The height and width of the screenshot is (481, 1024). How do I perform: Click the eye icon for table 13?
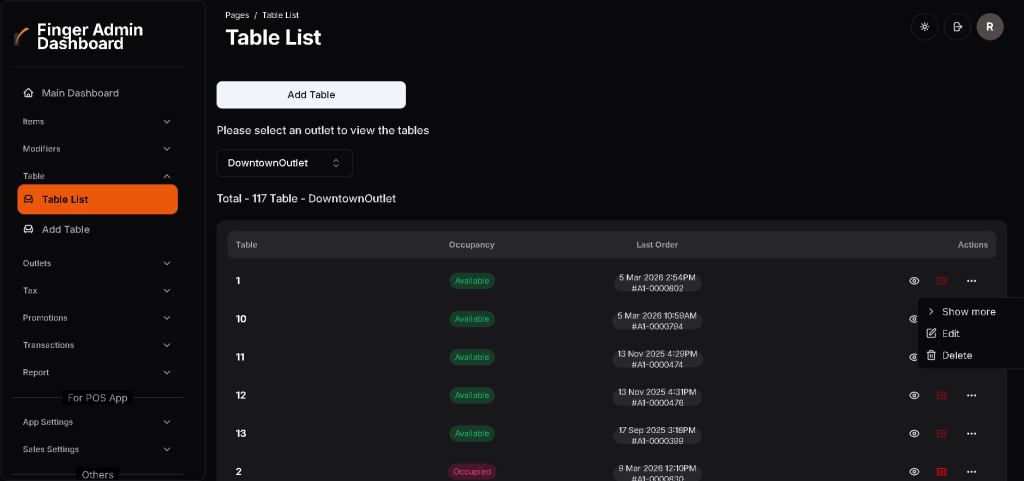click(914, 434)
